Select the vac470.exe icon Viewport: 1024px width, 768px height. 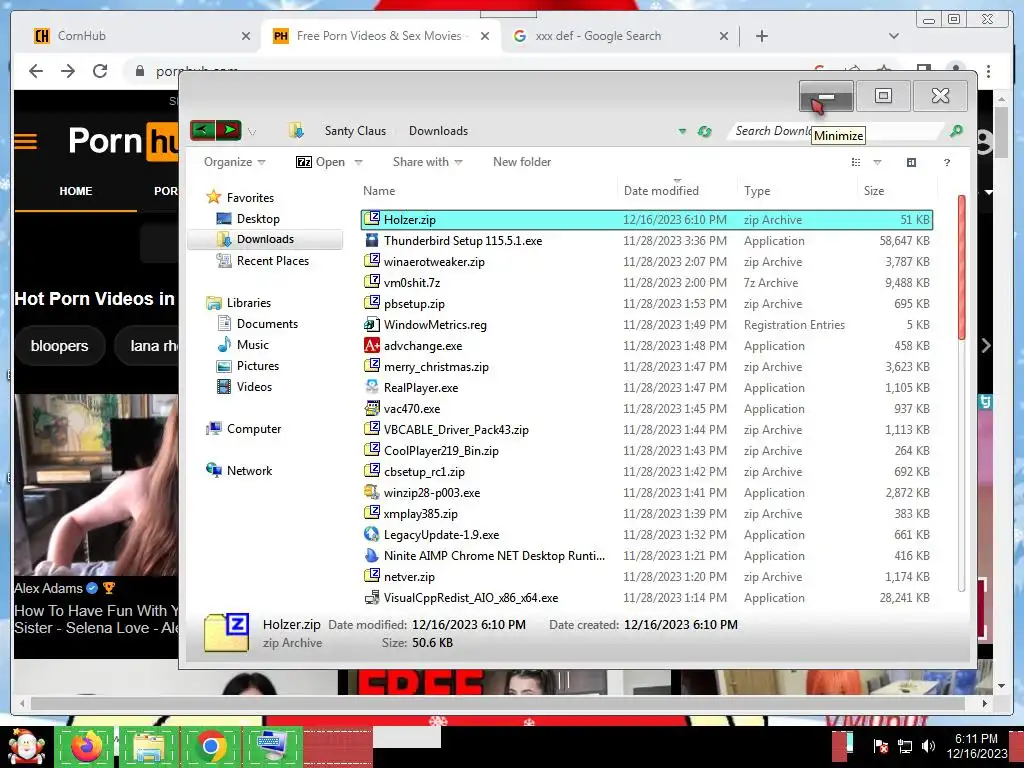click(x=372, y=409)
